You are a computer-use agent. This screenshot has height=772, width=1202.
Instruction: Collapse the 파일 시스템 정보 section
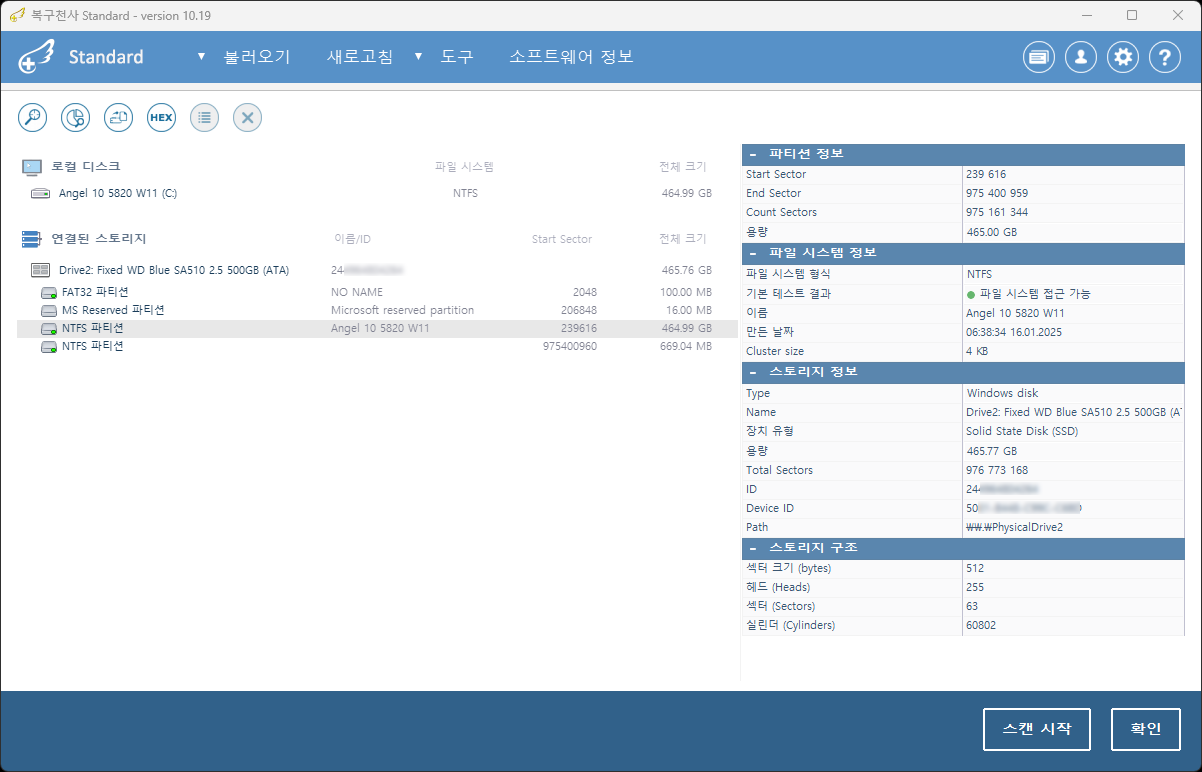[x=752, y=253]
